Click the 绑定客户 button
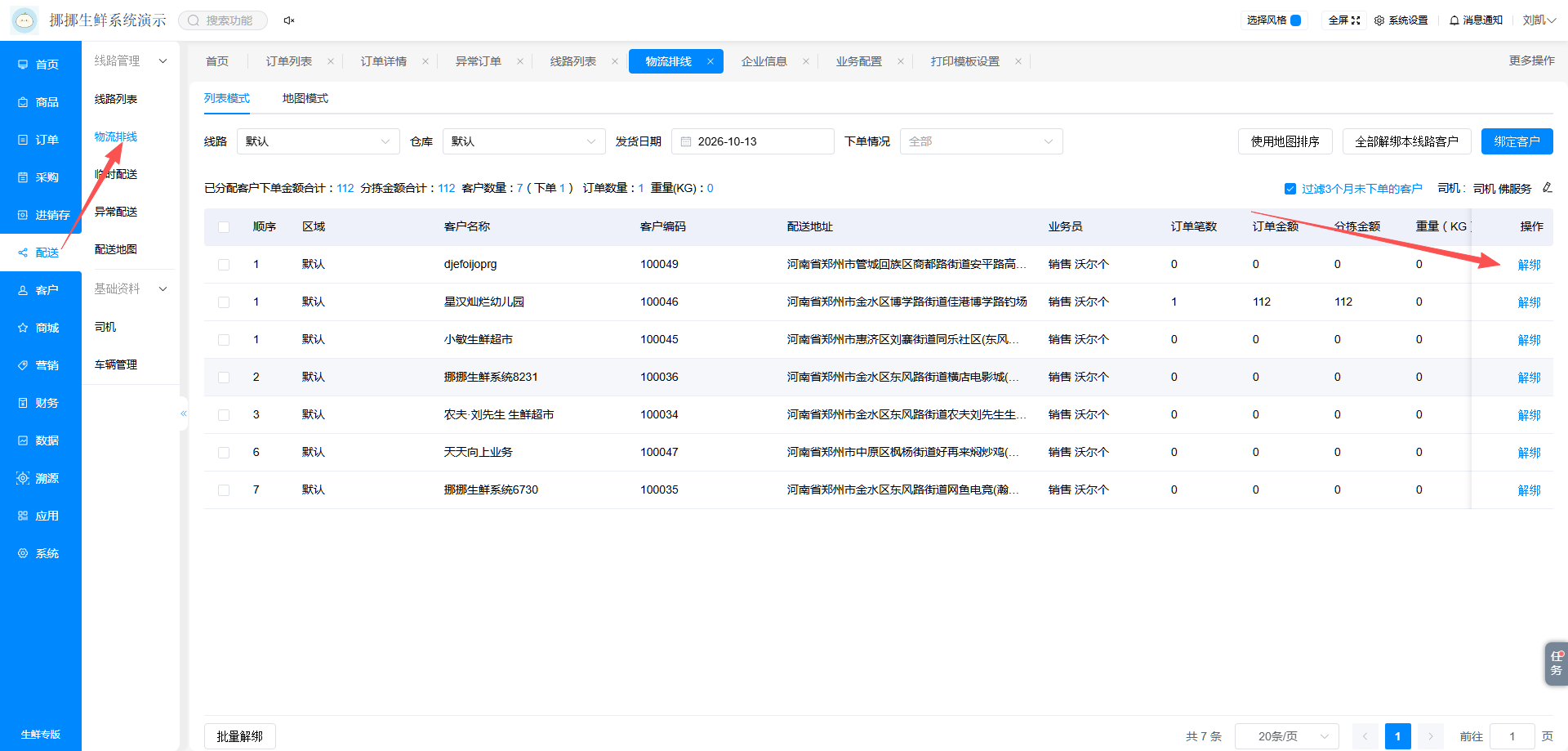Viewport: 1568px width, 751px height. pyautogui.click(x=1517, y=141)
